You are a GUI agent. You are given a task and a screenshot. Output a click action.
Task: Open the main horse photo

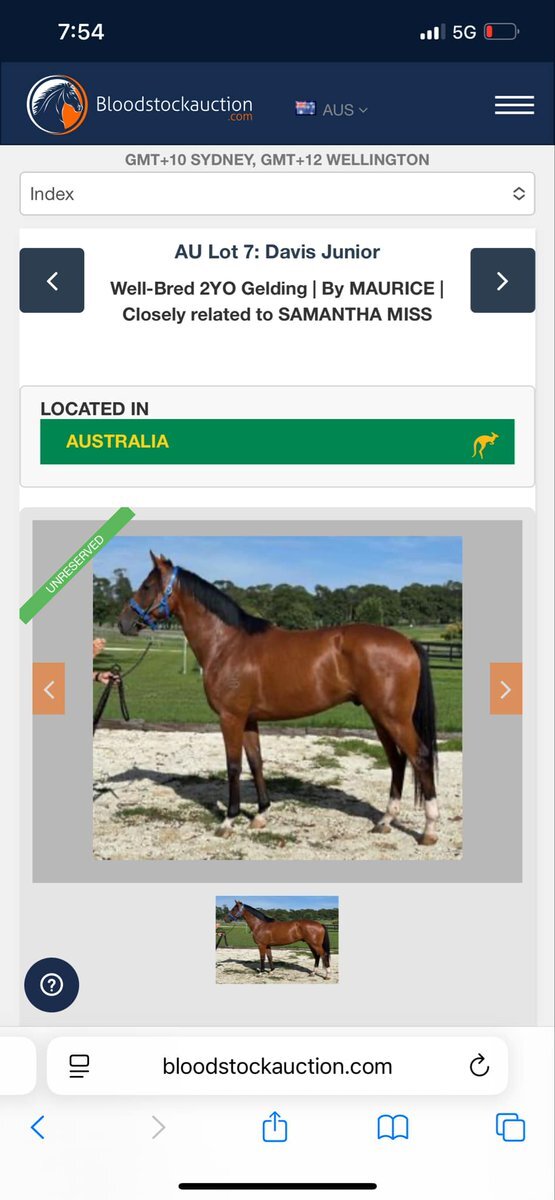(x=277, y=698)
